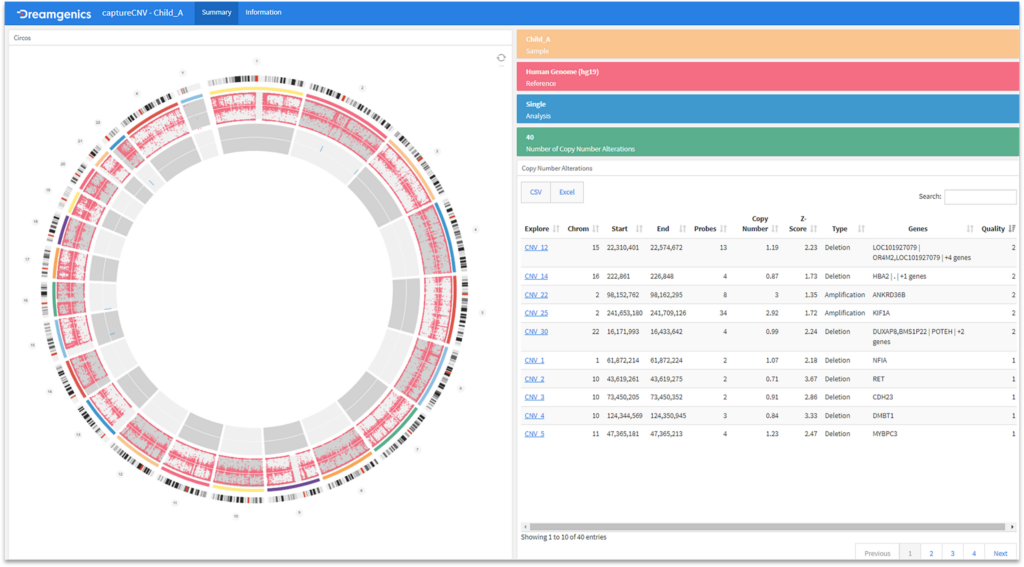Sort table by End column arrows
Screen dimensions: 1024x567
click(x=682, y=229)
